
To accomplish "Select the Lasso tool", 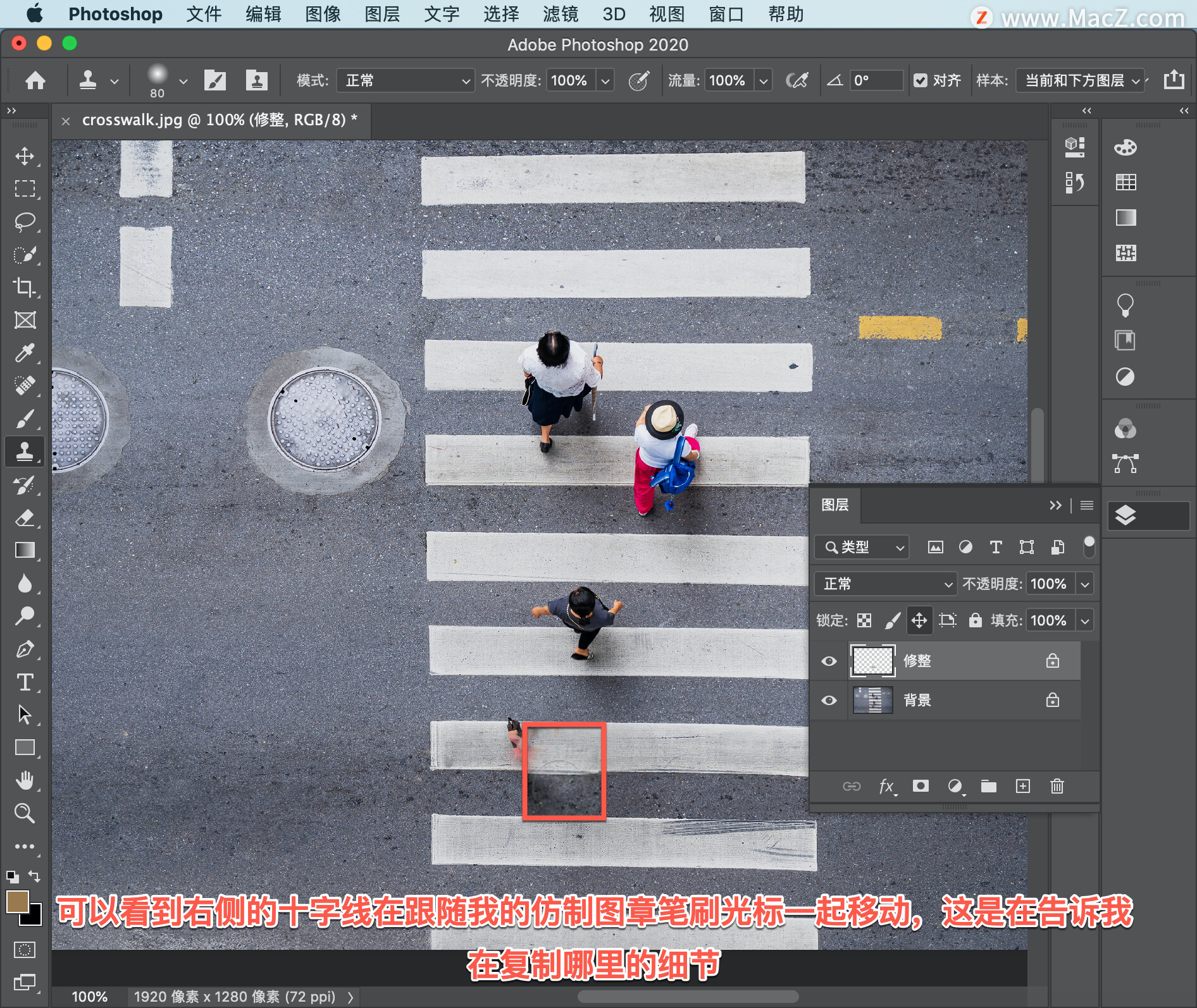I will [x=25, y=222].
